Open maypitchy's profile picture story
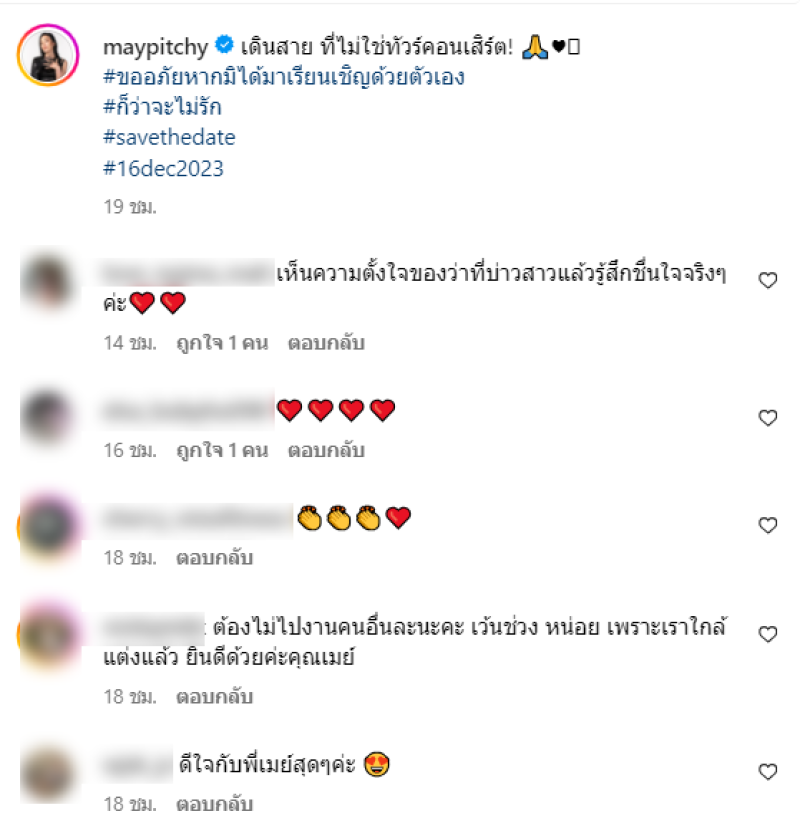 point(48,55)
